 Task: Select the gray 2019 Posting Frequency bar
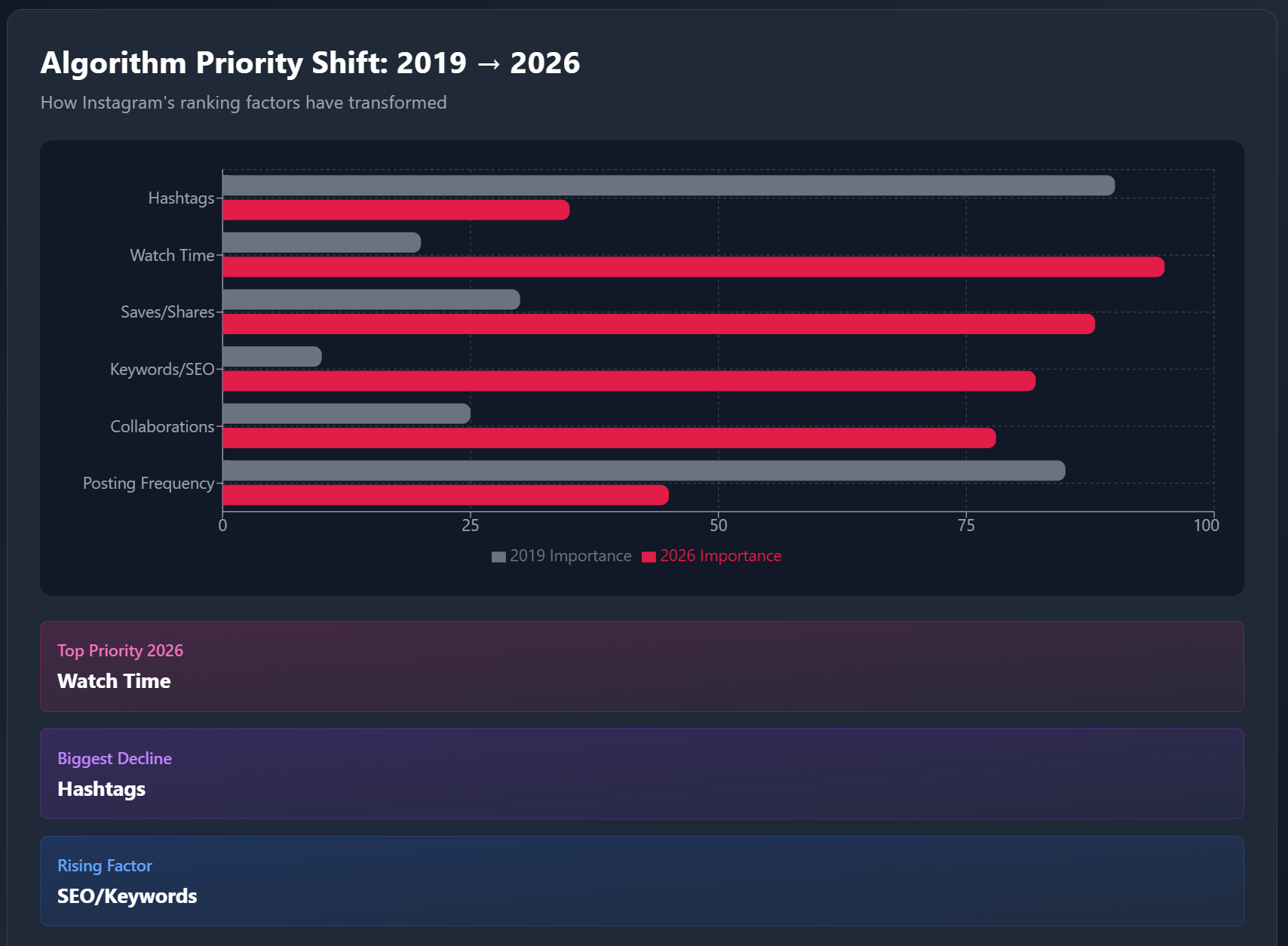tap(643, 471)
